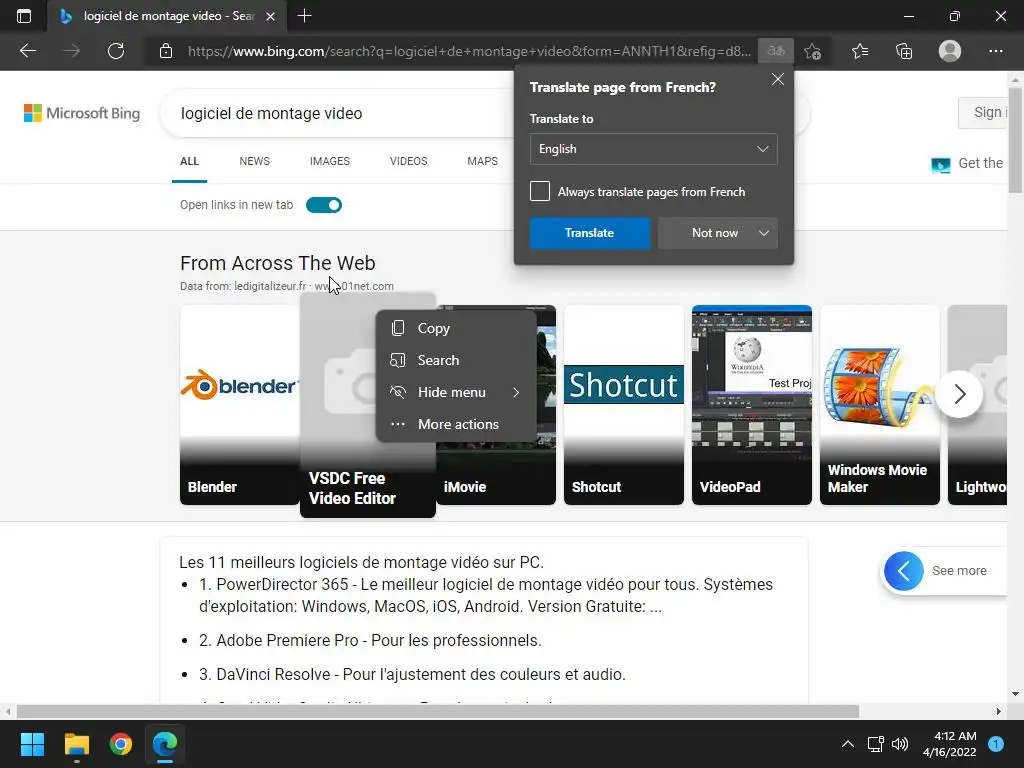Open the Windows Movie Maker card
The image size is (1024, 768).
click(x=880, y=405)
